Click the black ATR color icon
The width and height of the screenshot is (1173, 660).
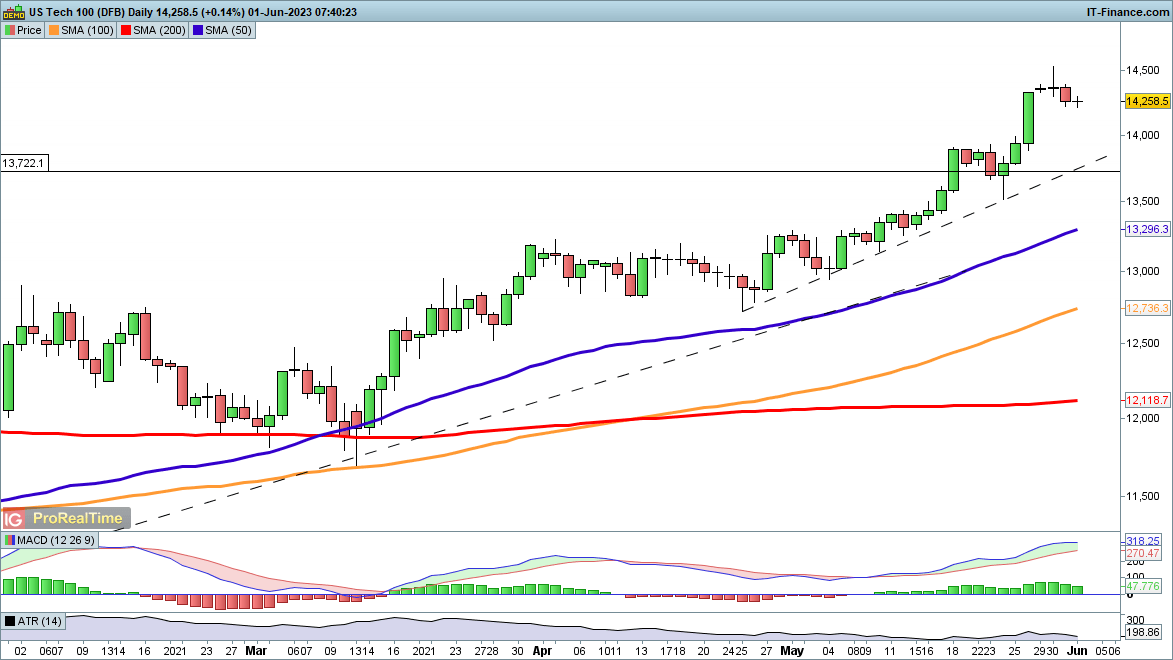pos(10,621)
